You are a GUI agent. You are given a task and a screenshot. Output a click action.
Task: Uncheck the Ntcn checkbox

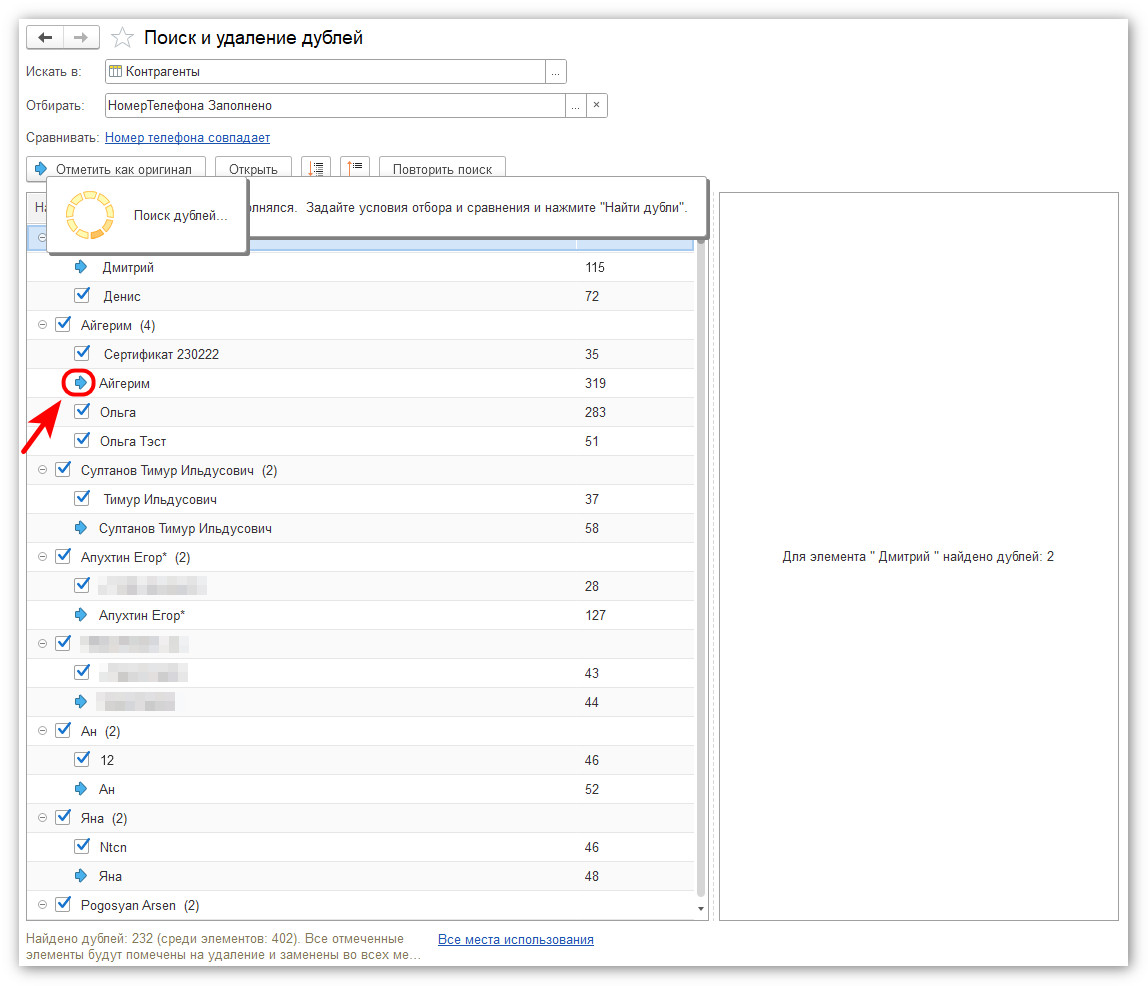pos(82,846)
